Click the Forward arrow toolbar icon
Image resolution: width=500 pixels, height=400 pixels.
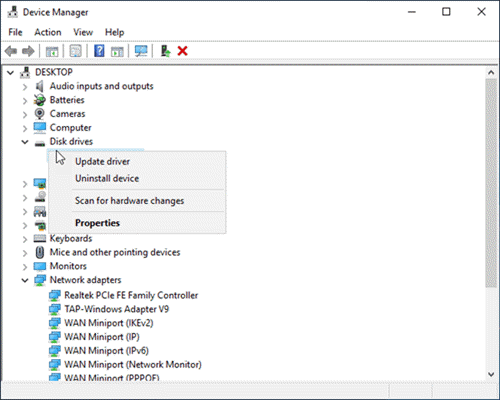point(28,51)
